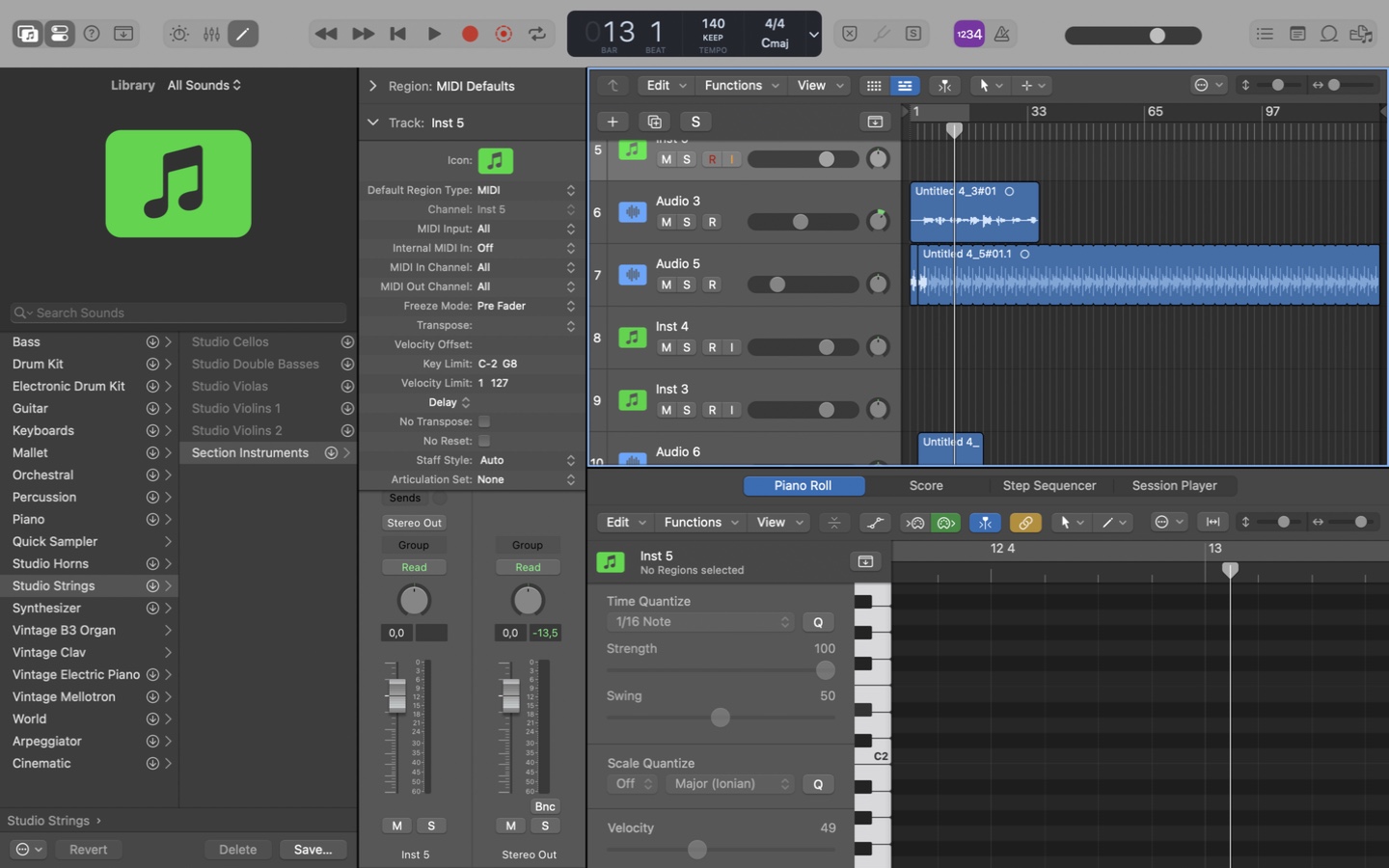This screenshot has width=1389, height=868.
Task: Click the Record button in transport
Action: click(470, 34)
